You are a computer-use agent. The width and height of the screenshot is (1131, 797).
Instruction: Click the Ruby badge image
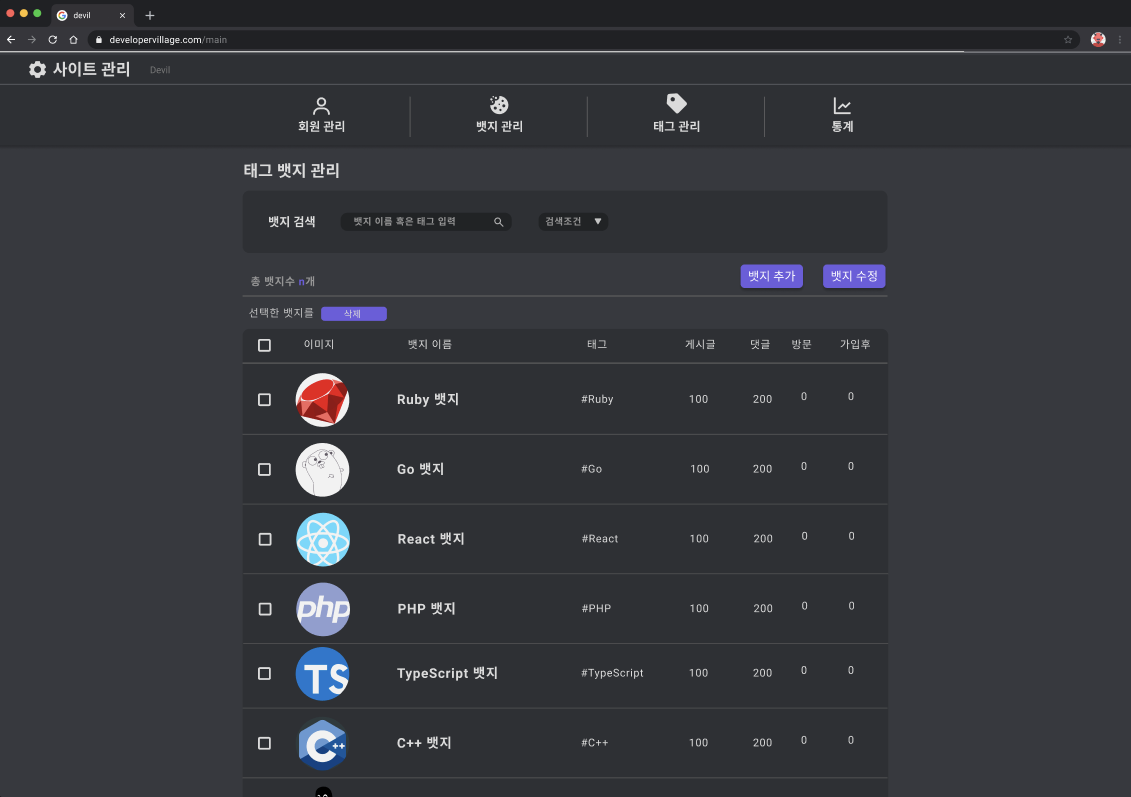click(322, 400)
